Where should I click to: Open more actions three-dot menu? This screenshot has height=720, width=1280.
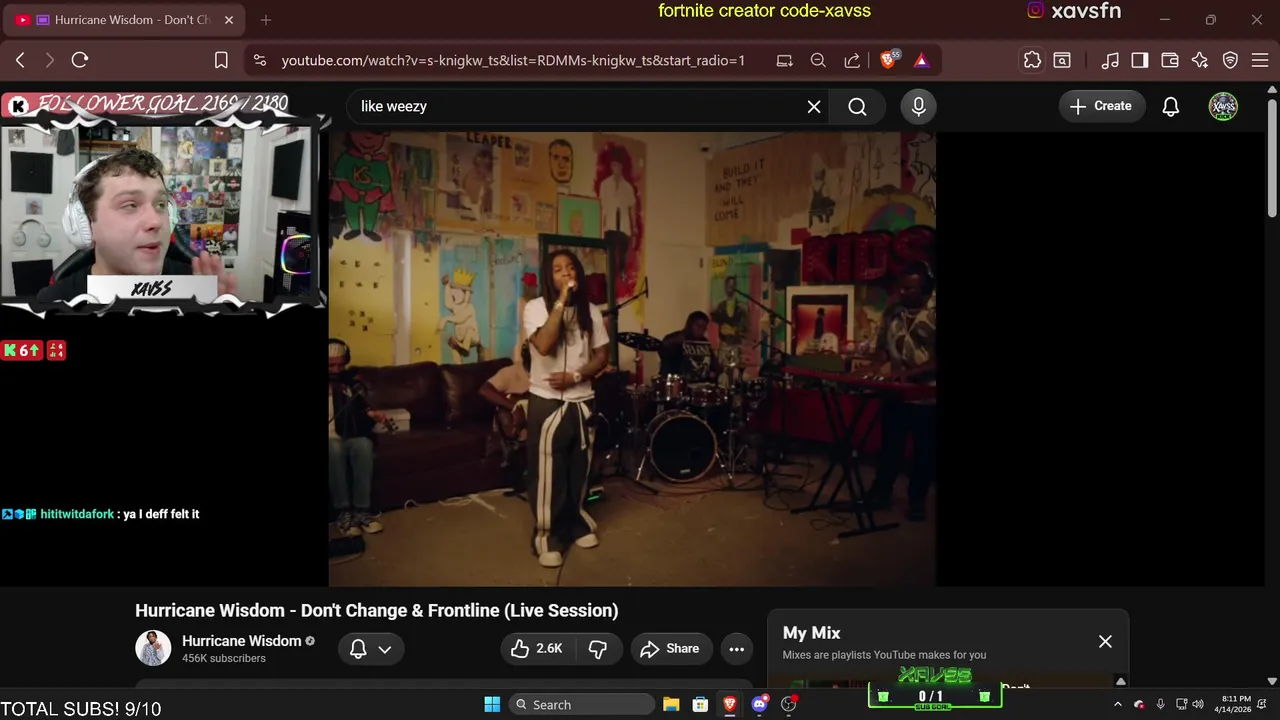pyautogui.click(x=736, y=648)
